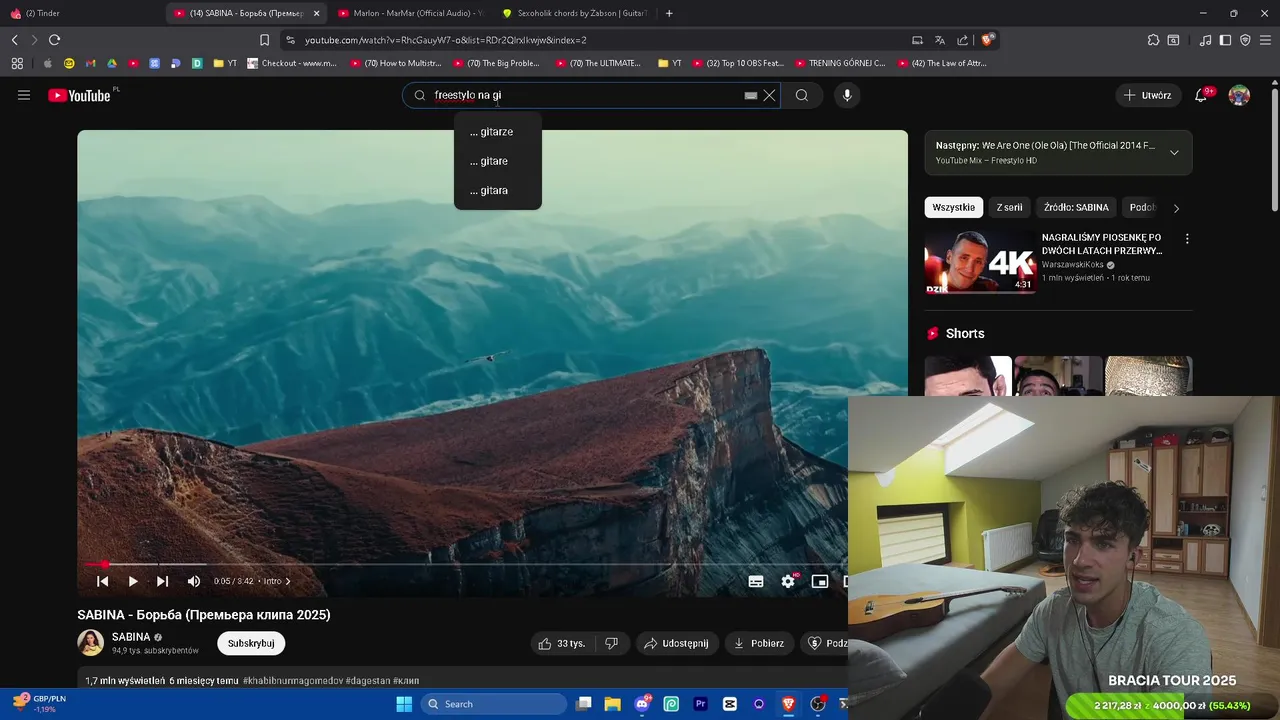1280x720 pixels.
Task: Select the Źródło: SABINA filter chip
Action: tap(1076, 207)
